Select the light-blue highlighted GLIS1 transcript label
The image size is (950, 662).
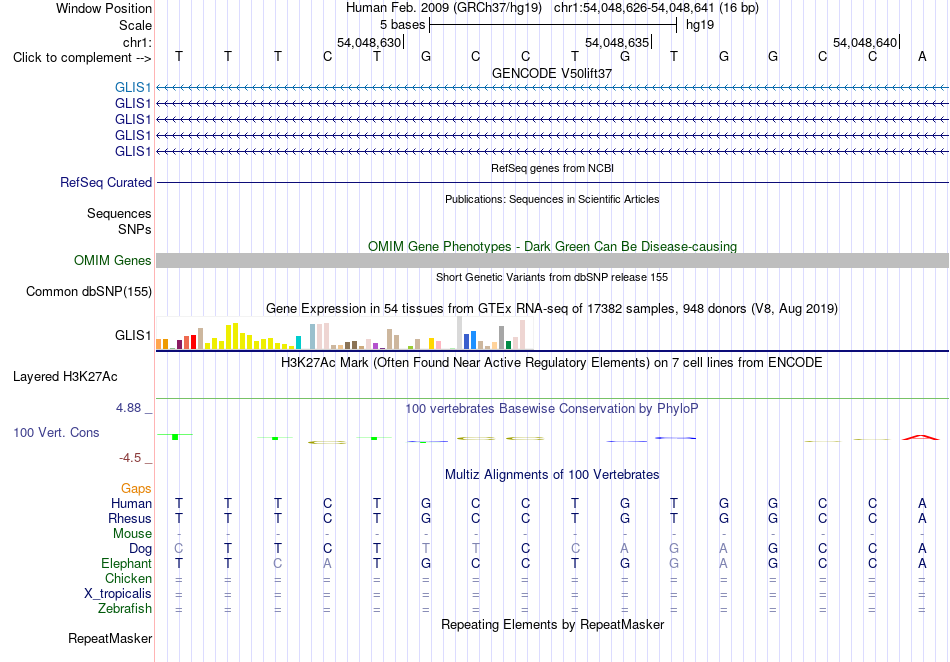click(x=133, y=88)
